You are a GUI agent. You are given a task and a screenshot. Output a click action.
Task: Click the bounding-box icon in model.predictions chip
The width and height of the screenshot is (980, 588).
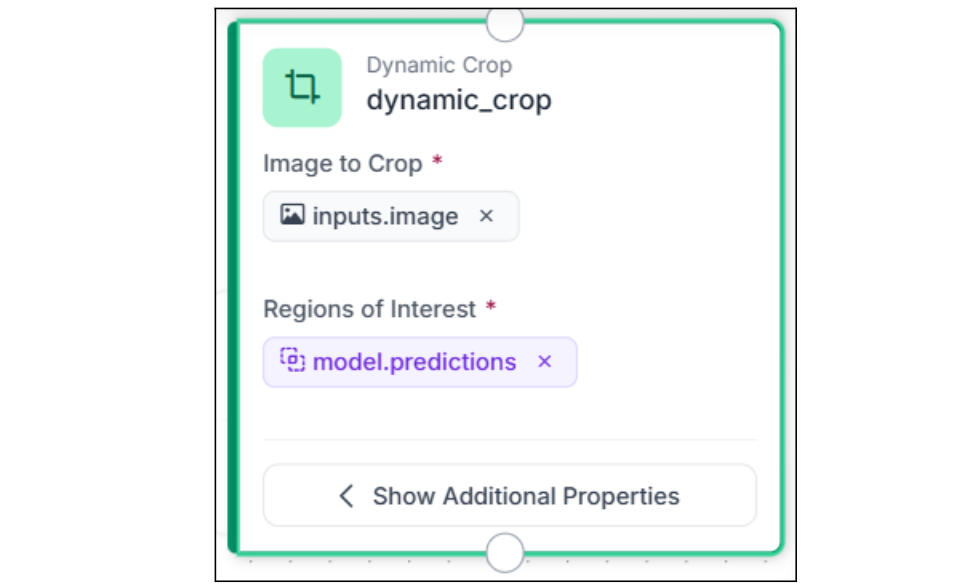click(x=292, y=361)
